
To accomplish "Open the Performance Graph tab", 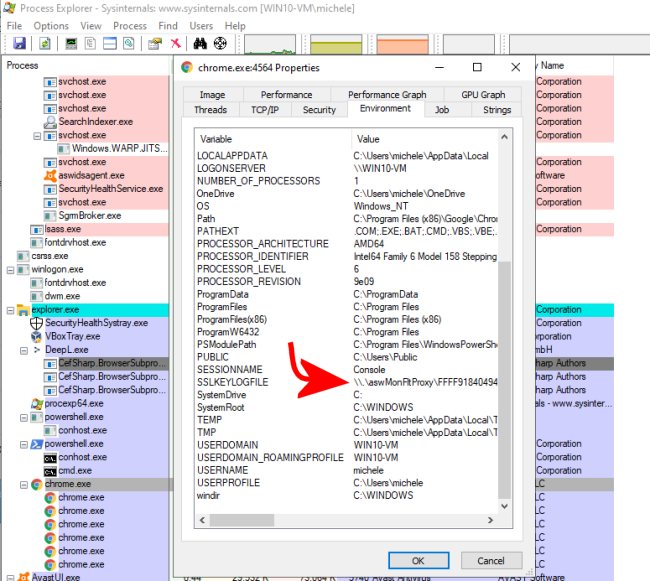I will (x=387, y=94).
